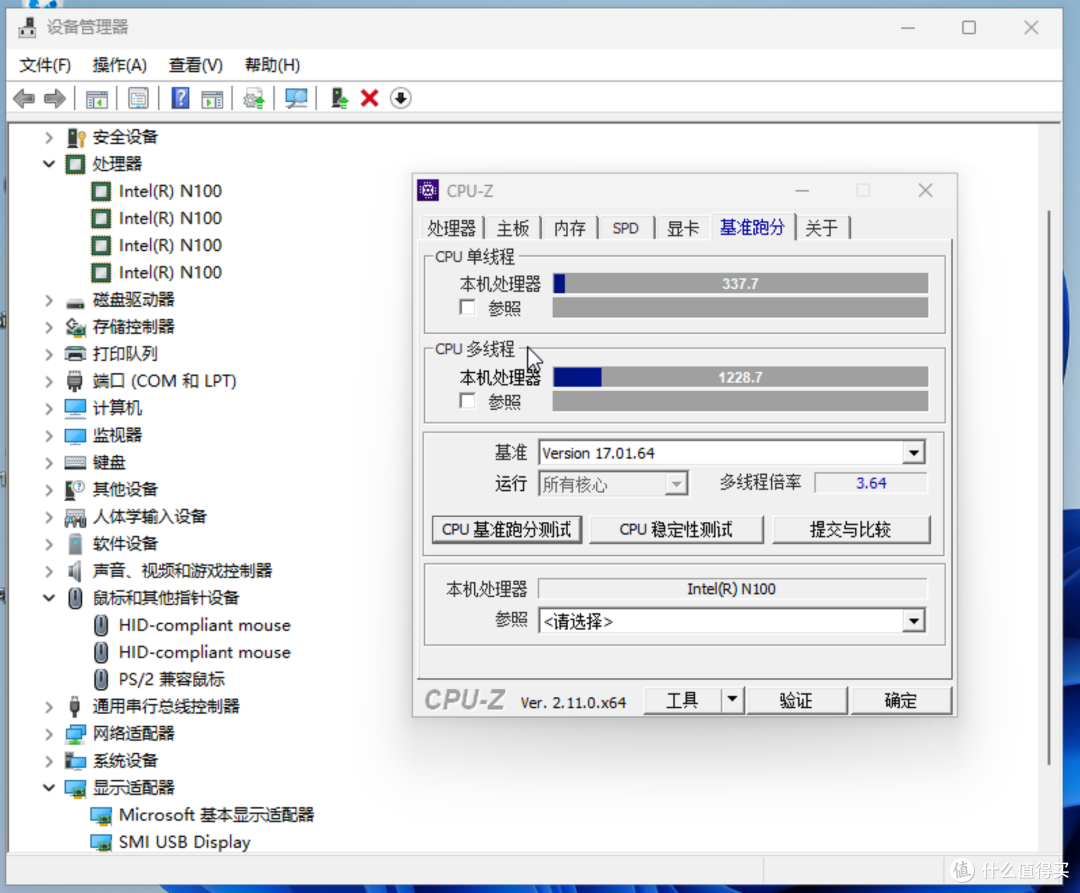Enable the 参照 checkbox under CPU 多线程
1080x893 pixels.
[x=468, y=401]
